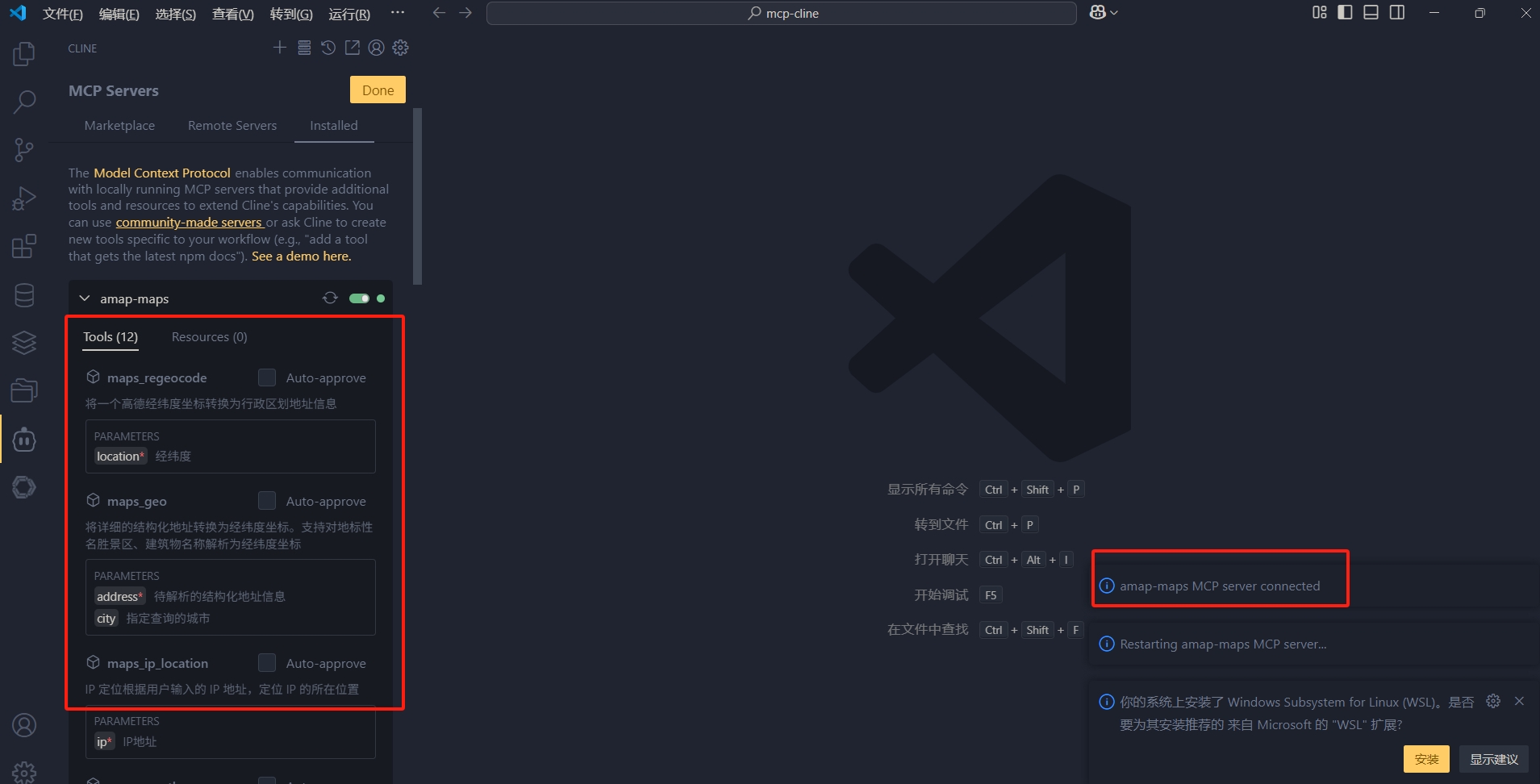Open Cline MCP servers icon in header
This screenshot has width=1540, height=784.
tap(304, 48)
